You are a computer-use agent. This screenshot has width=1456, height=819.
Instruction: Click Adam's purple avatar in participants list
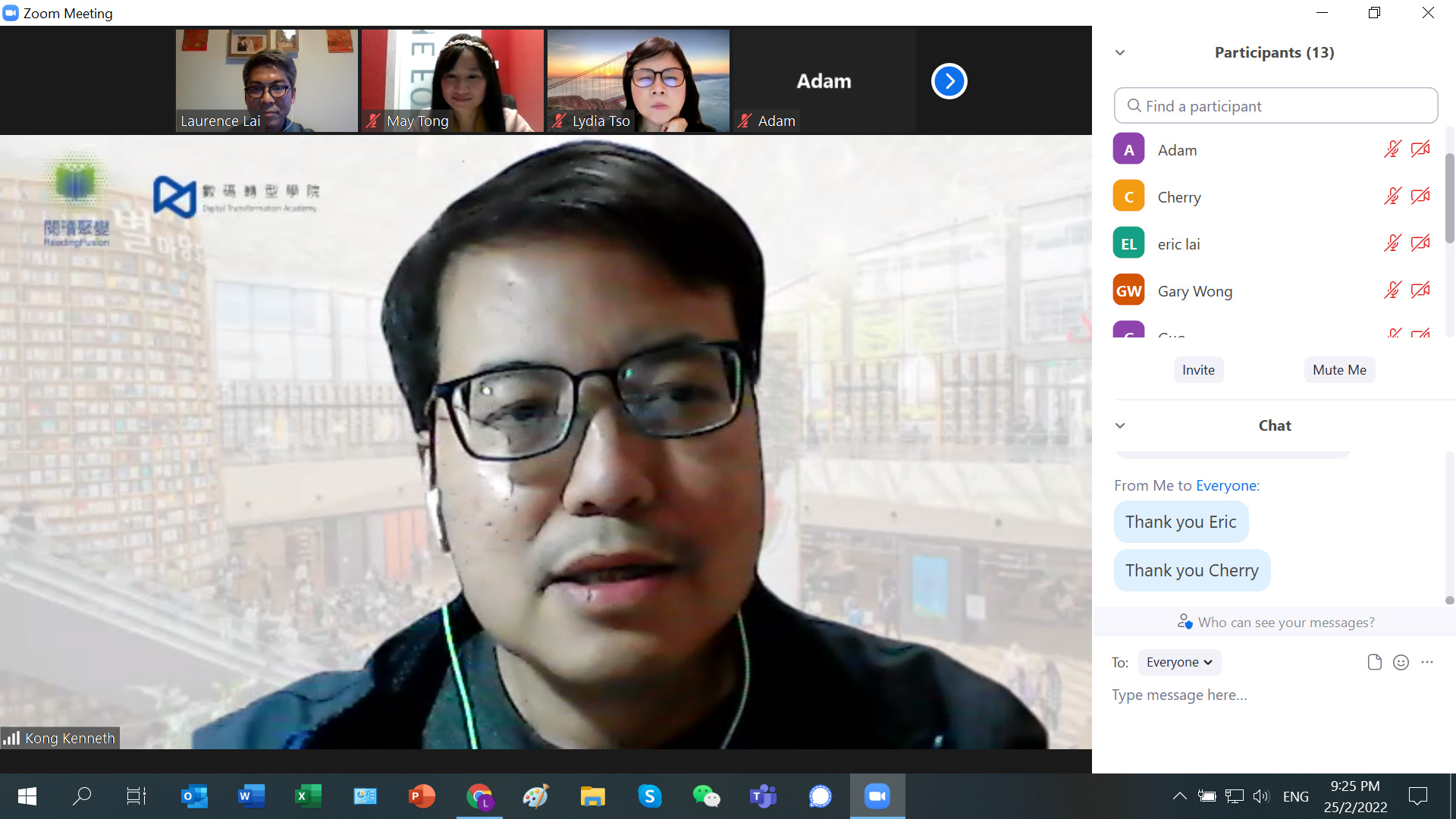1128,149
